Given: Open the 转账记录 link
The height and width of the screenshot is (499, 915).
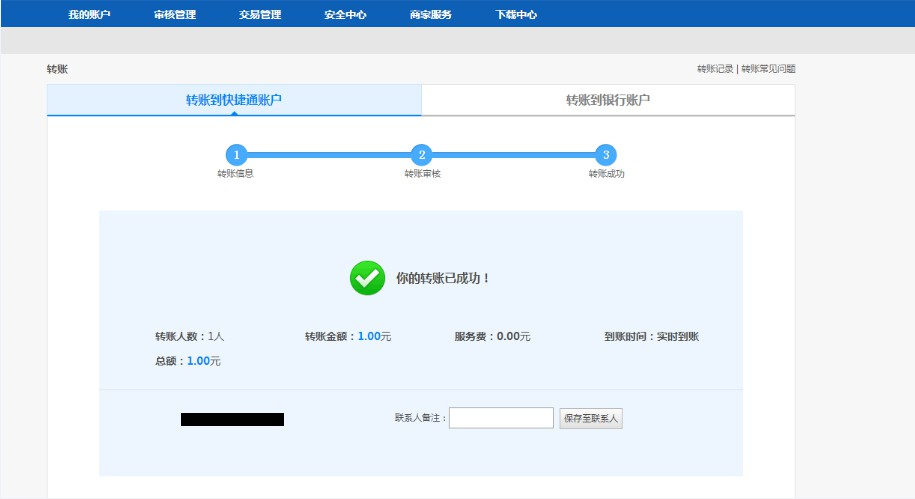Looking at the screenshot, I should point(715,69).
